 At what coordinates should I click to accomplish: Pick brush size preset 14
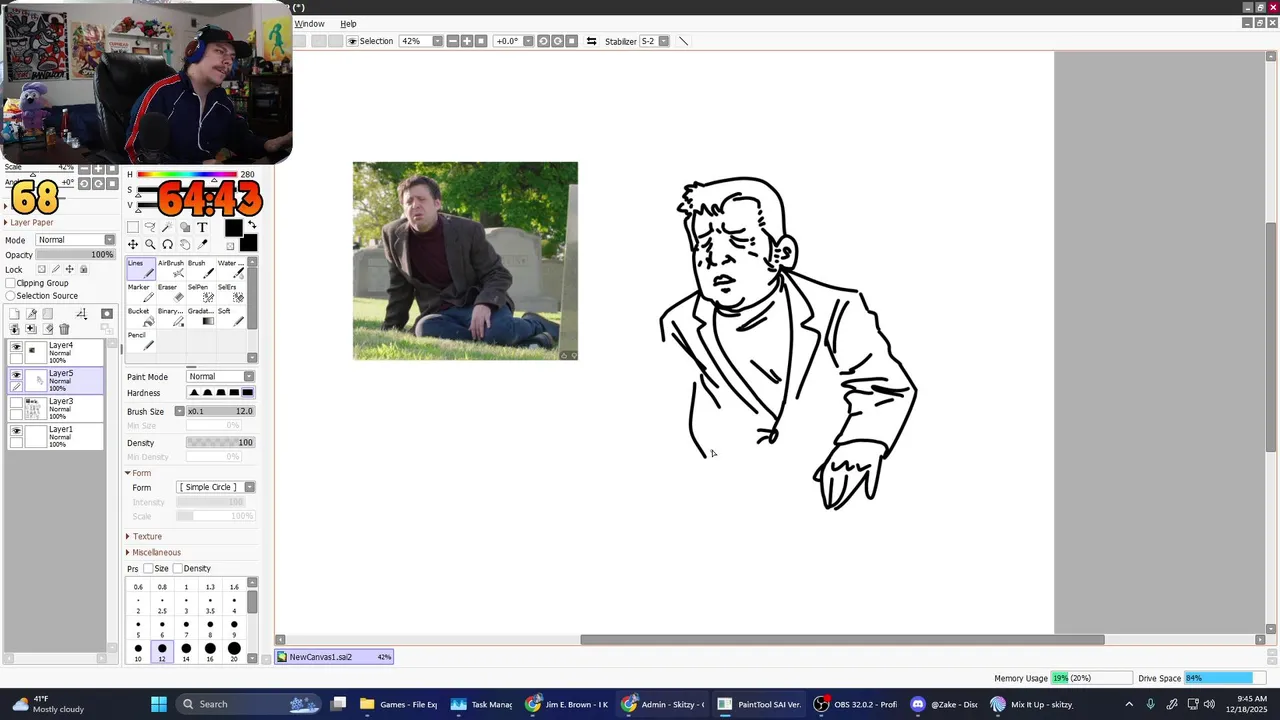186,652
